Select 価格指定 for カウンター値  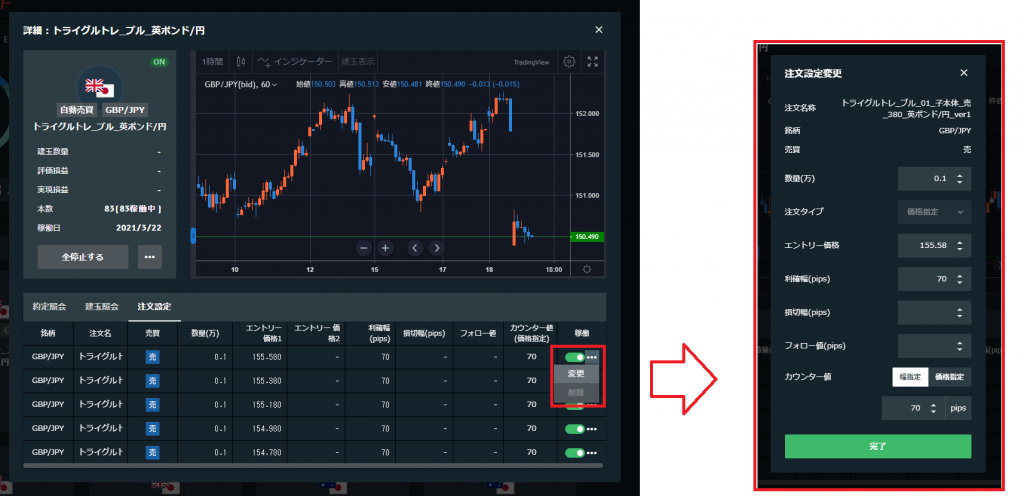[950, 377]
